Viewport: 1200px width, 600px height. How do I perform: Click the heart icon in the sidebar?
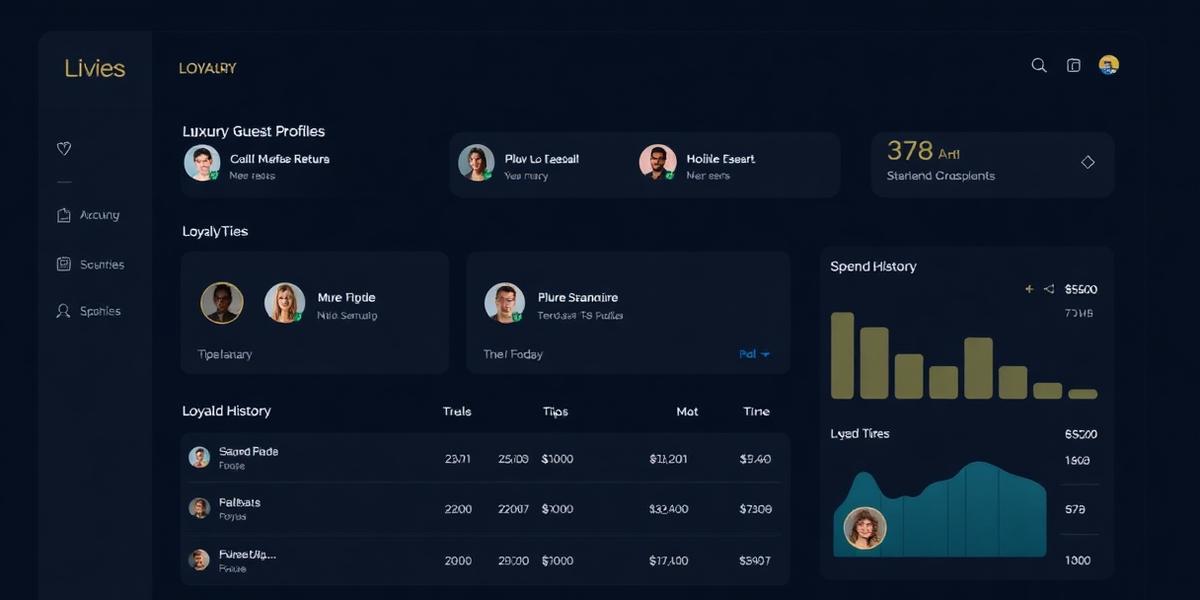[x=64, y=148]
